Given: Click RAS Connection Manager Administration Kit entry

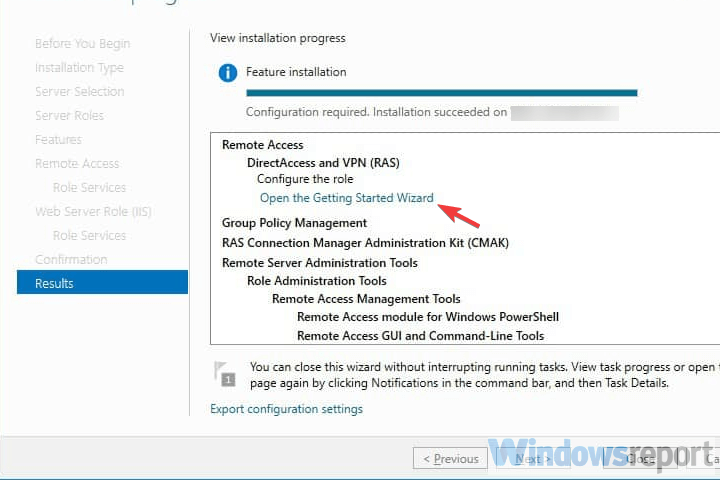Looking at the screenshot, I should click(x=366, y=243).
